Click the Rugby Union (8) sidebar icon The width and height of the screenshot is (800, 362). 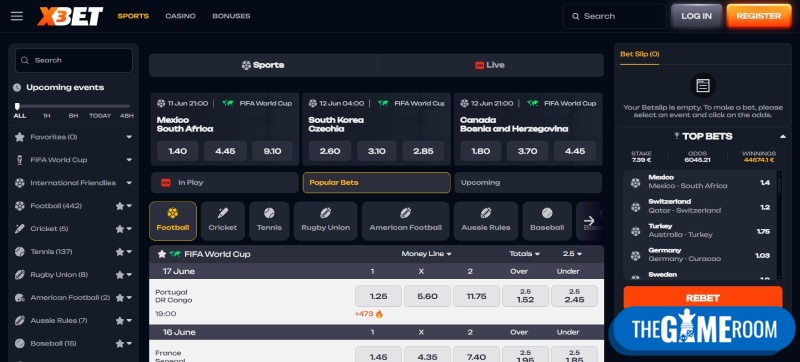tap(20, 275)
